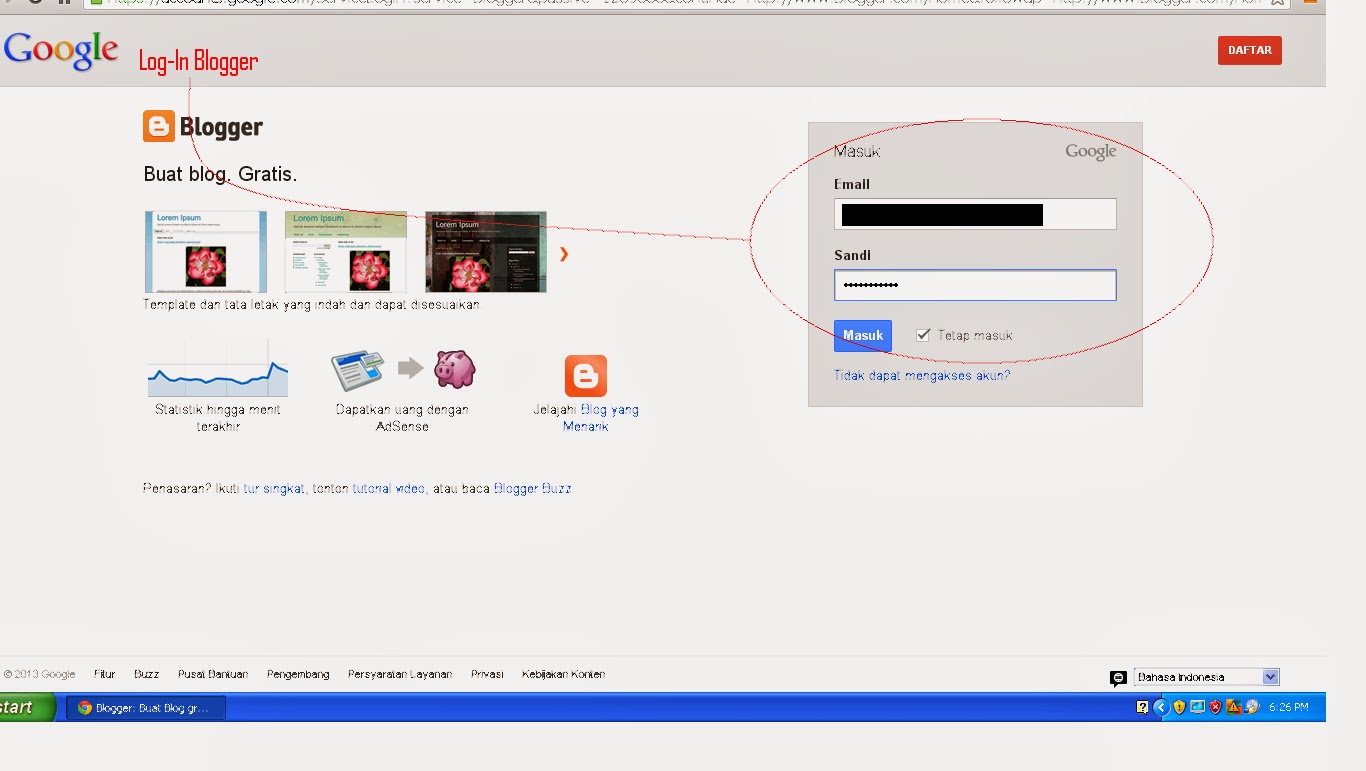Open the blue Lorem Ipsum template thumbnail
Viewport: 1366px width, 771px height.
206,251
